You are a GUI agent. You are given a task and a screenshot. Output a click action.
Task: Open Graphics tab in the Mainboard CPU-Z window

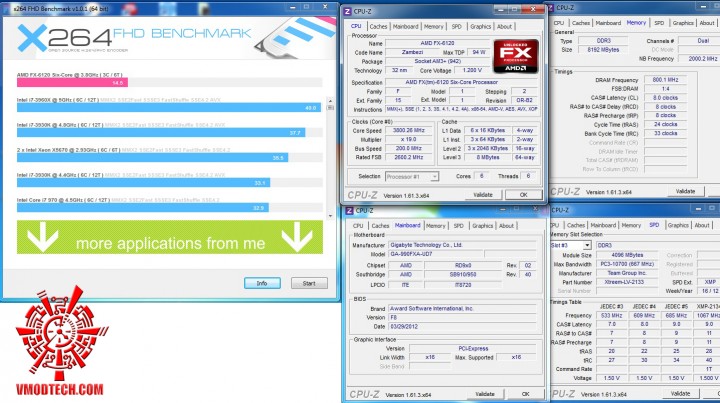coord(482,226)
